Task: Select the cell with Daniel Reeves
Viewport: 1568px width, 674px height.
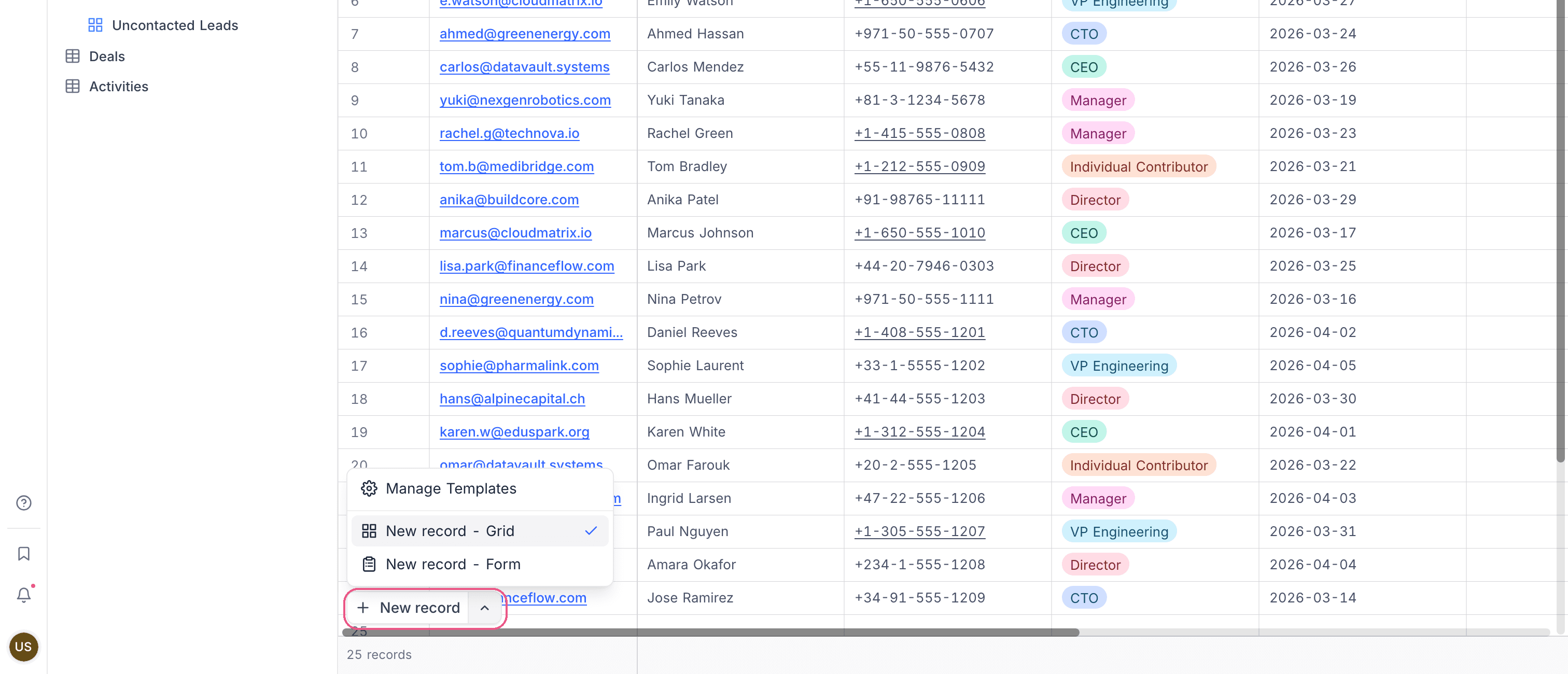Action: pos(740,332)
